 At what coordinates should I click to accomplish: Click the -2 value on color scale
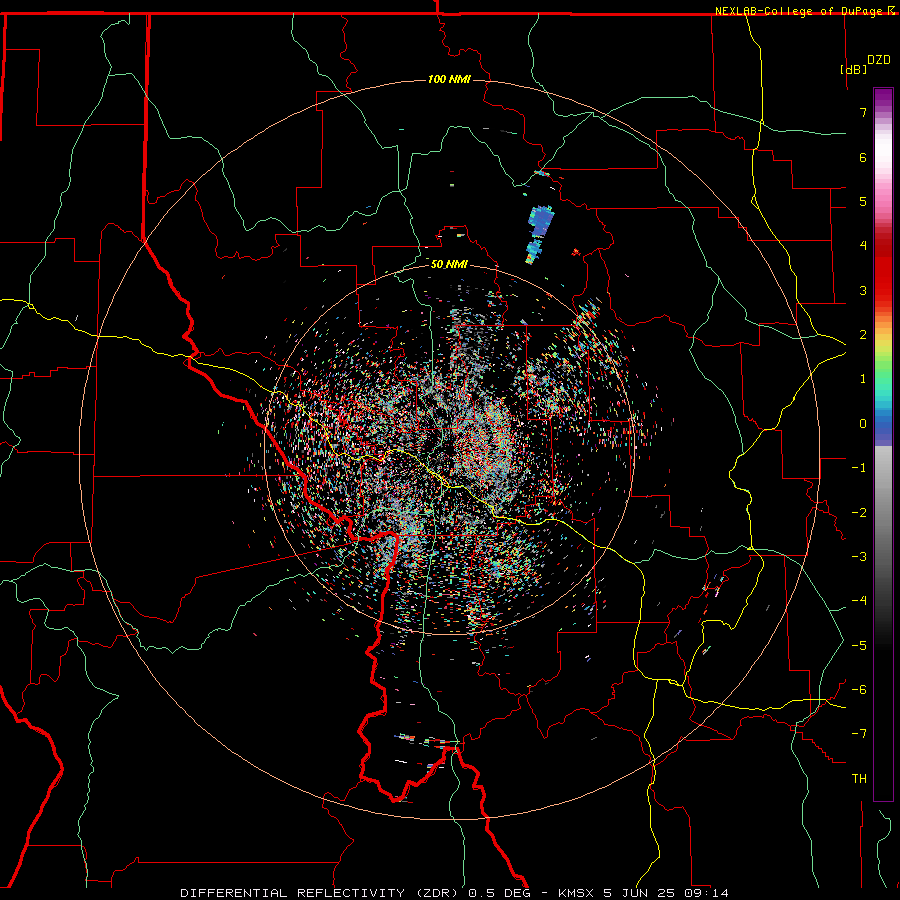tap(859, 513)
